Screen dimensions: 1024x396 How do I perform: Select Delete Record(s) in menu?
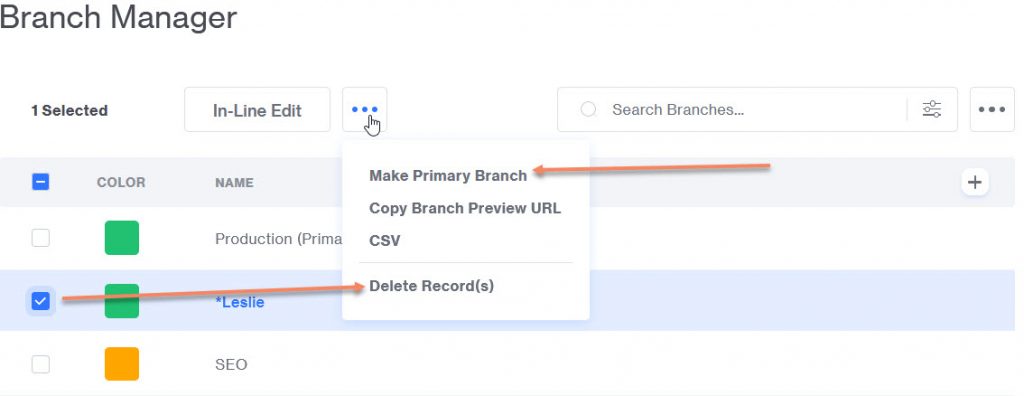(432, 286)
